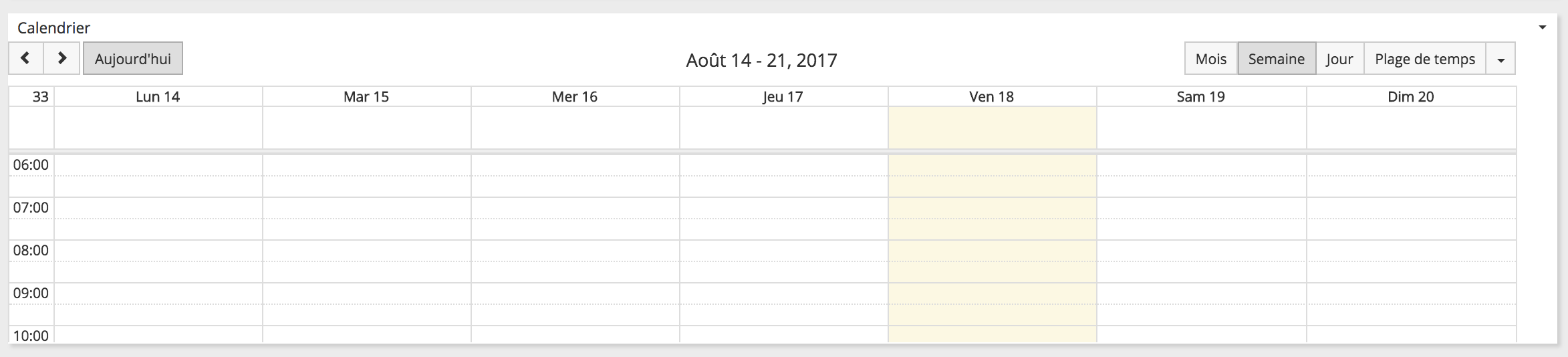Click the Jeu 17 day header
Viewport: 1568px width, 357px height.
783,97
